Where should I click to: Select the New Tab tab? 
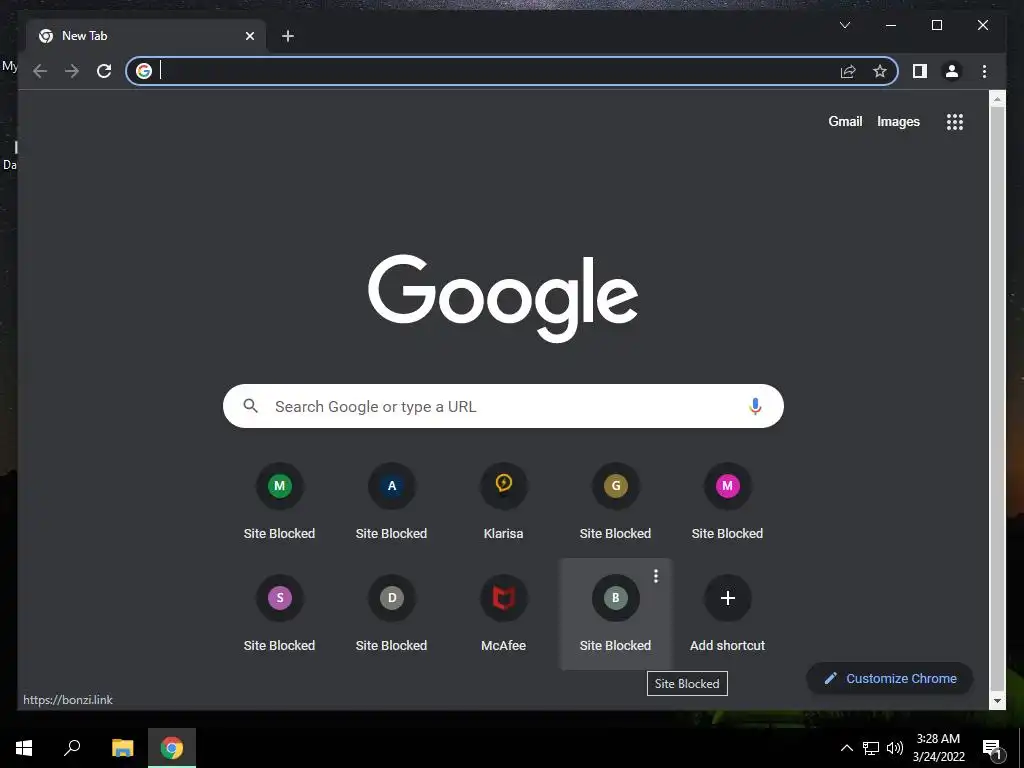(146, 36)
